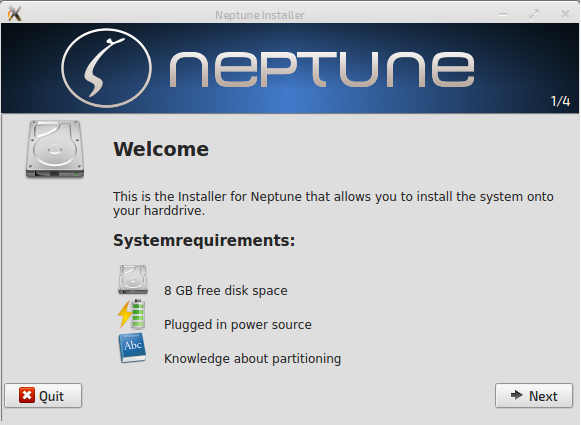581x425 pixels.
Task: Click the Next button
Action: pyautogui.click(x=534, y=396)
